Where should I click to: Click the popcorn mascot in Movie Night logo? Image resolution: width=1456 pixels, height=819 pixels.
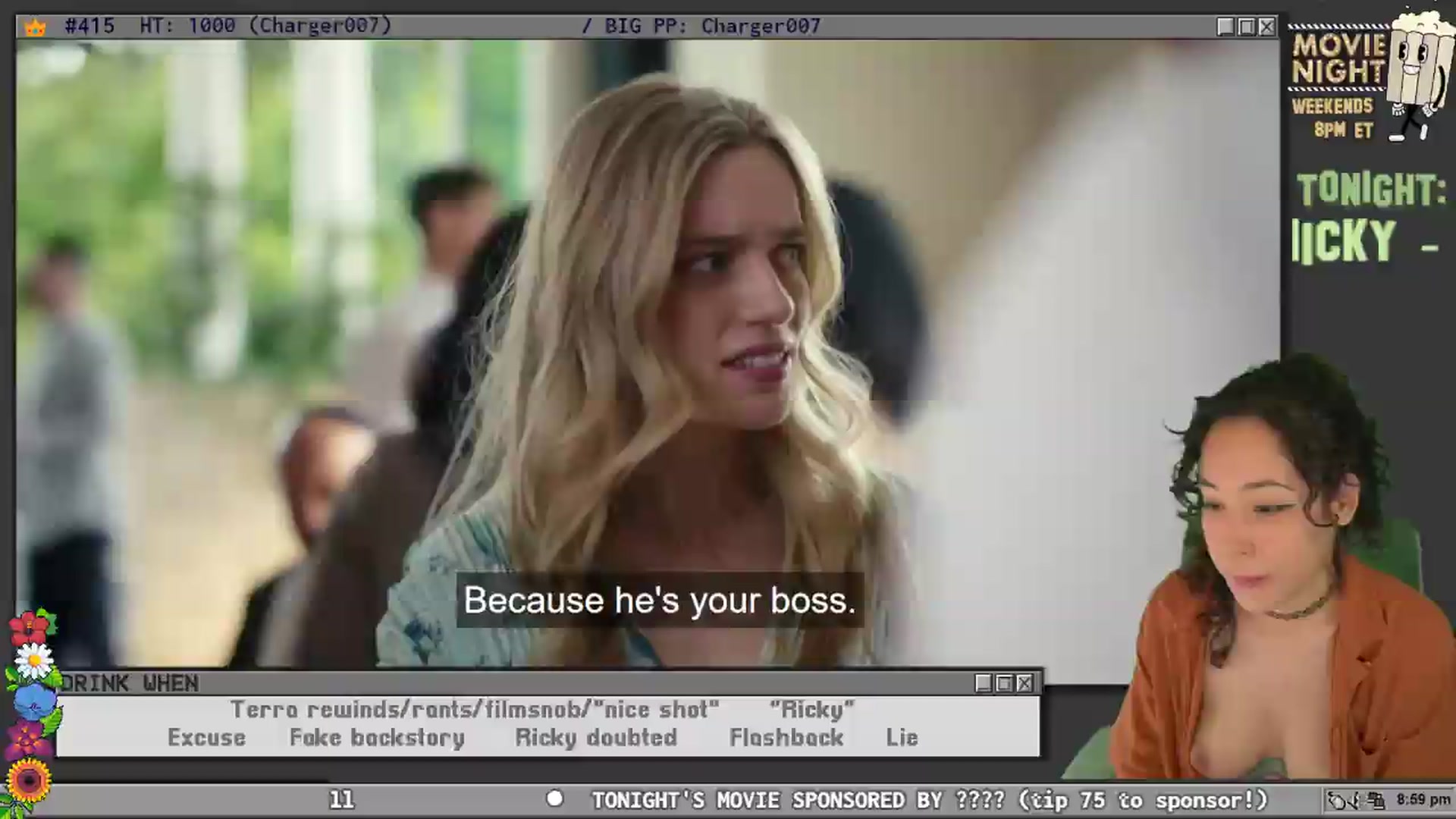point(1421,76)
